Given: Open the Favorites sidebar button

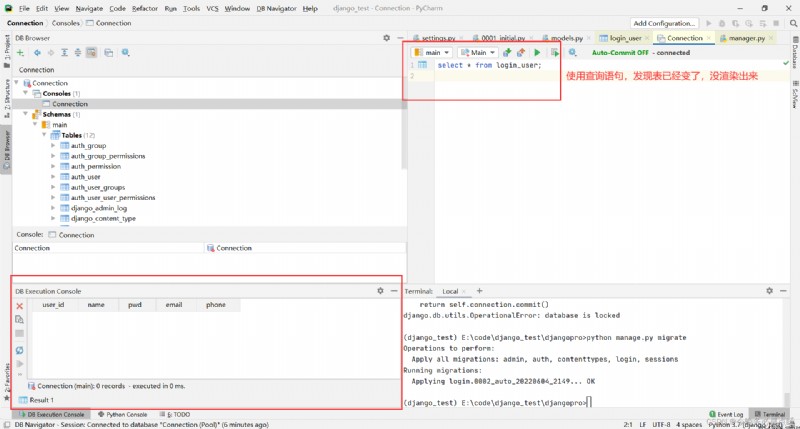Looking at the screenshot, I should (x=7, y=381).
